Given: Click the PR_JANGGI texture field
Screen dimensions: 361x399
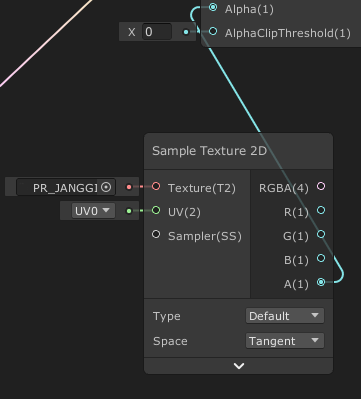Looking at the screenshot, I should coord(66,187).
